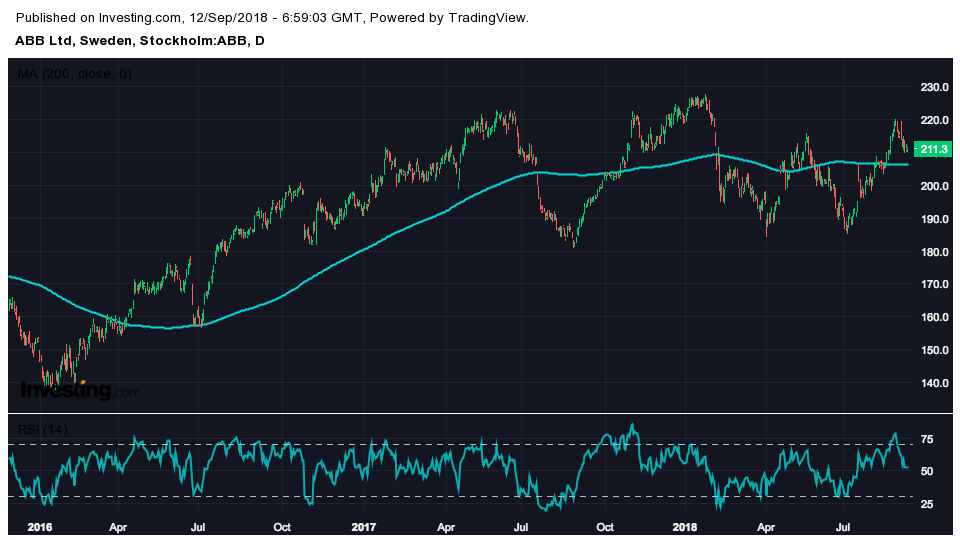960x540 pixels.
Task: Select the MA (200, close, 0) indicator label
Action: tap(75, 74)
